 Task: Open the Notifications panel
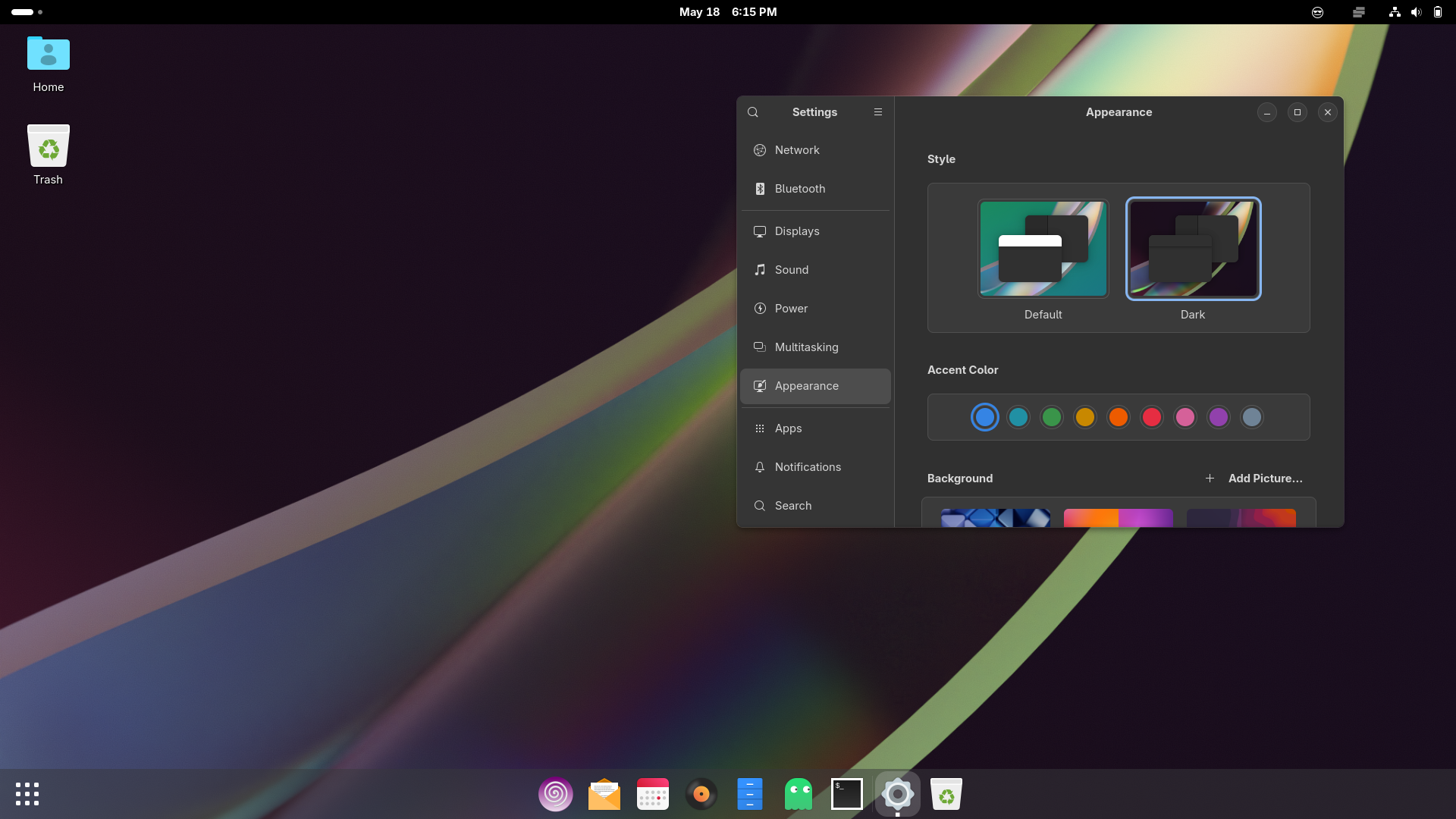click(x=815, y=467)
